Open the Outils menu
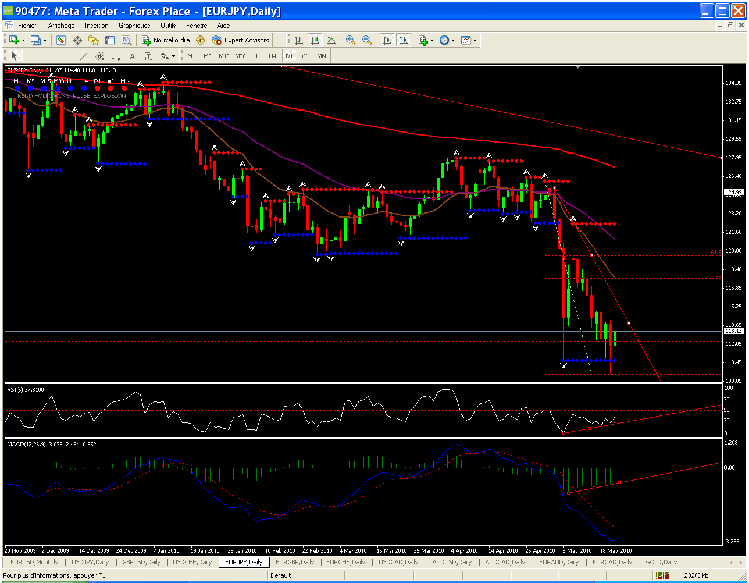 168,25
